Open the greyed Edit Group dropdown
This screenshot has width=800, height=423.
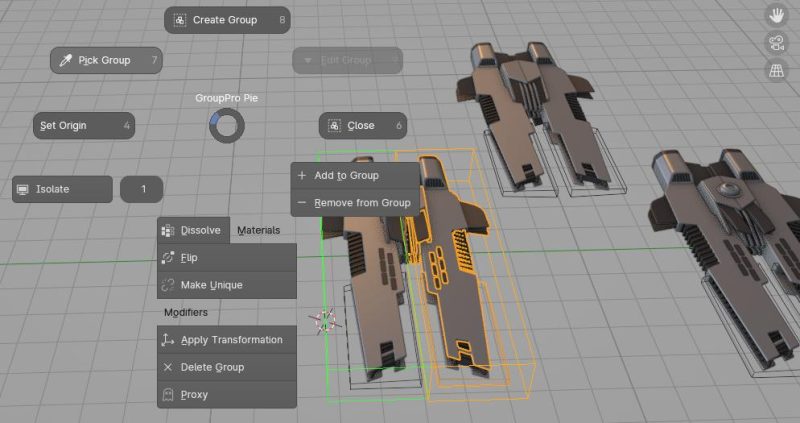pyautogui.click(x=348, y=60)
